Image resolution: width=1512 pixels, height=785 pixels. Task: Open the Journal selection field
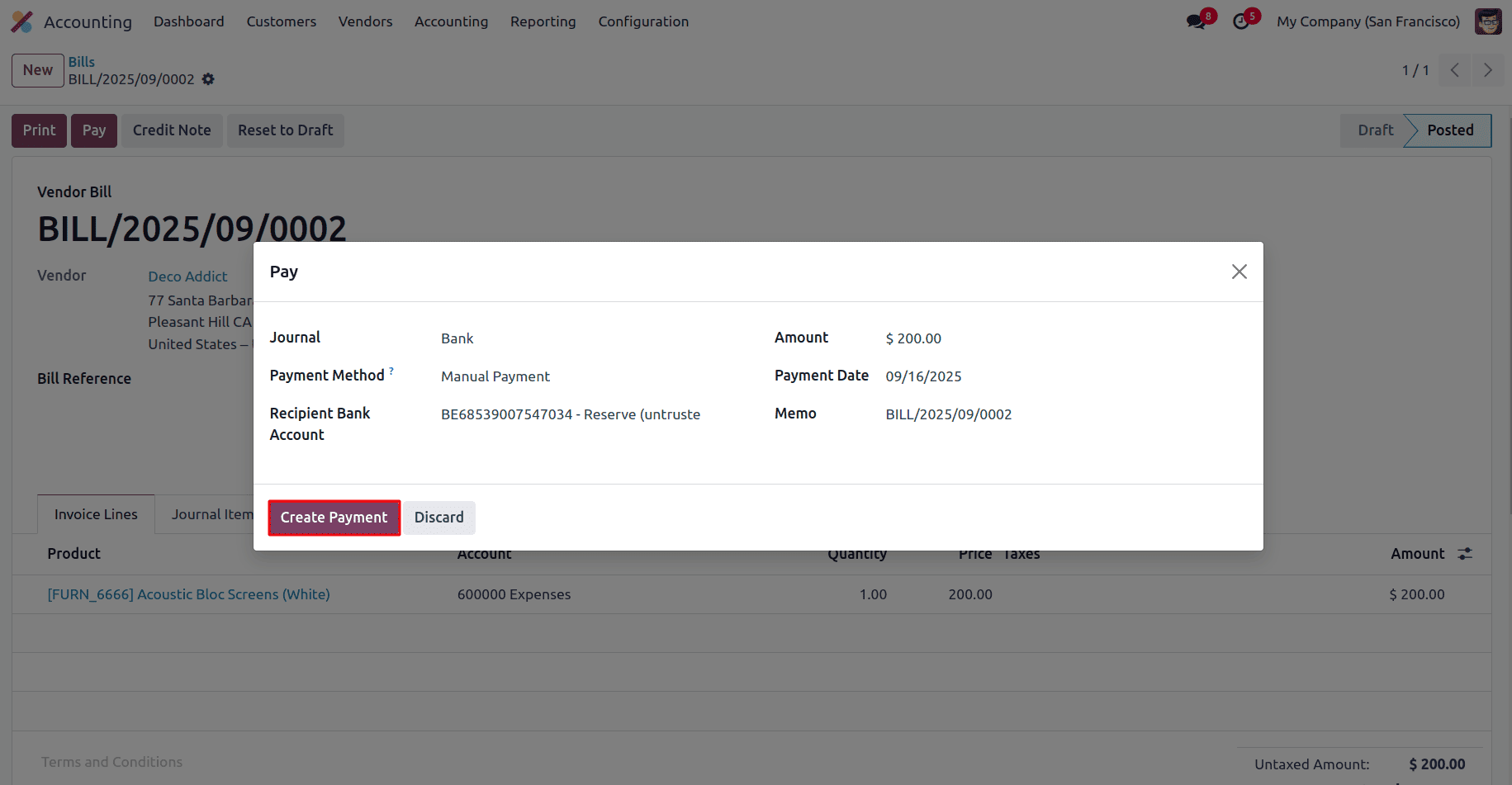[x=457, y=338]
